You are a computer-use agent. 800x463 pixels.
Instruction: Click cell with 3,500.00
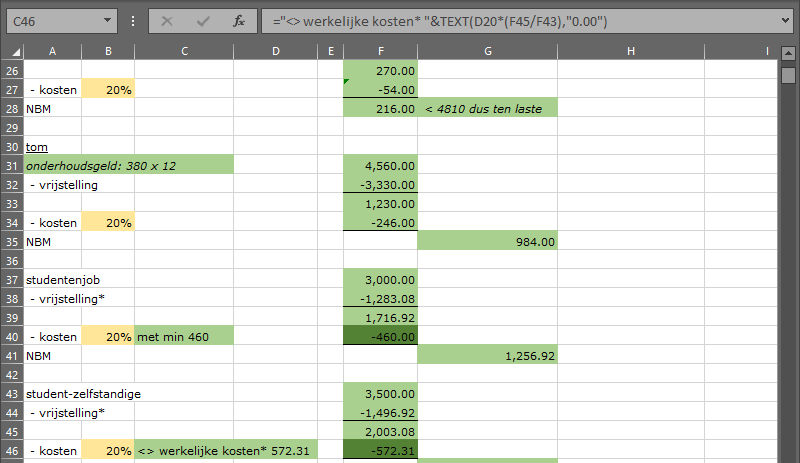[381, 394]
